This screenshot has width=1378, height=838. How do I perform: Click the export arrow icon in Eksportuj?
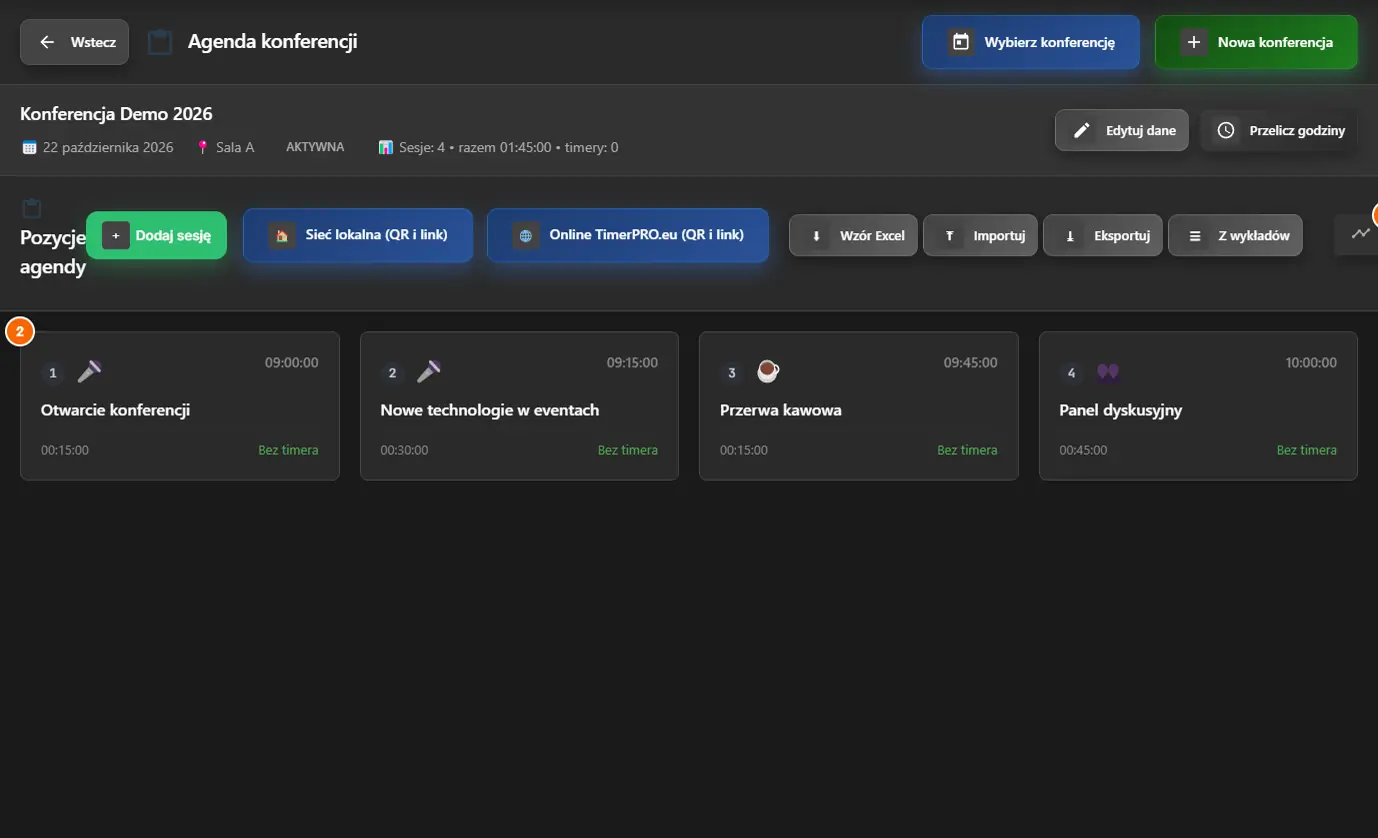tap(1070, 236)
